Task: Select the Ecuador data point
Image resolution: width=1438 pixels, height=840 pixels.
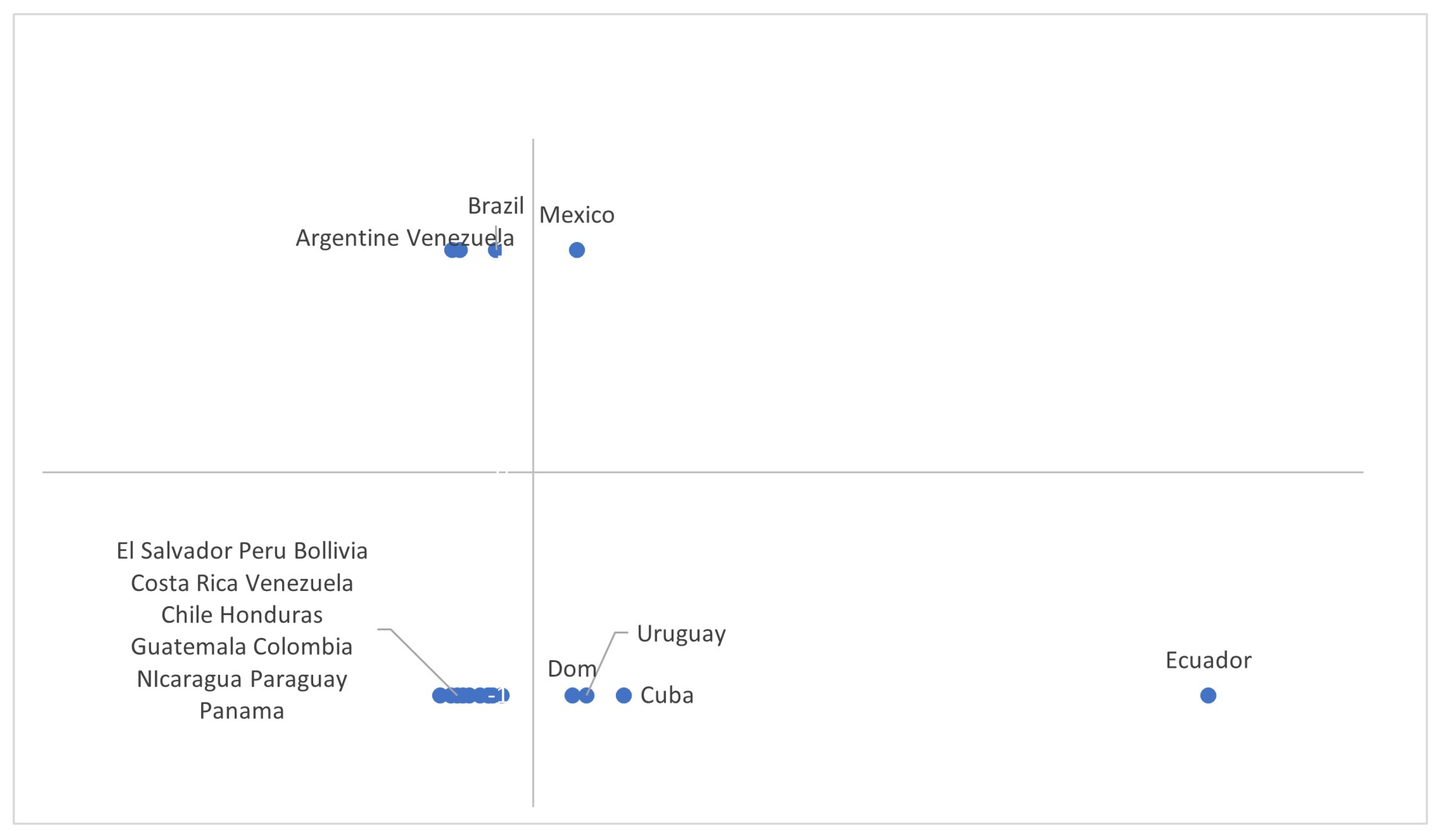Action: [1208, 695]
